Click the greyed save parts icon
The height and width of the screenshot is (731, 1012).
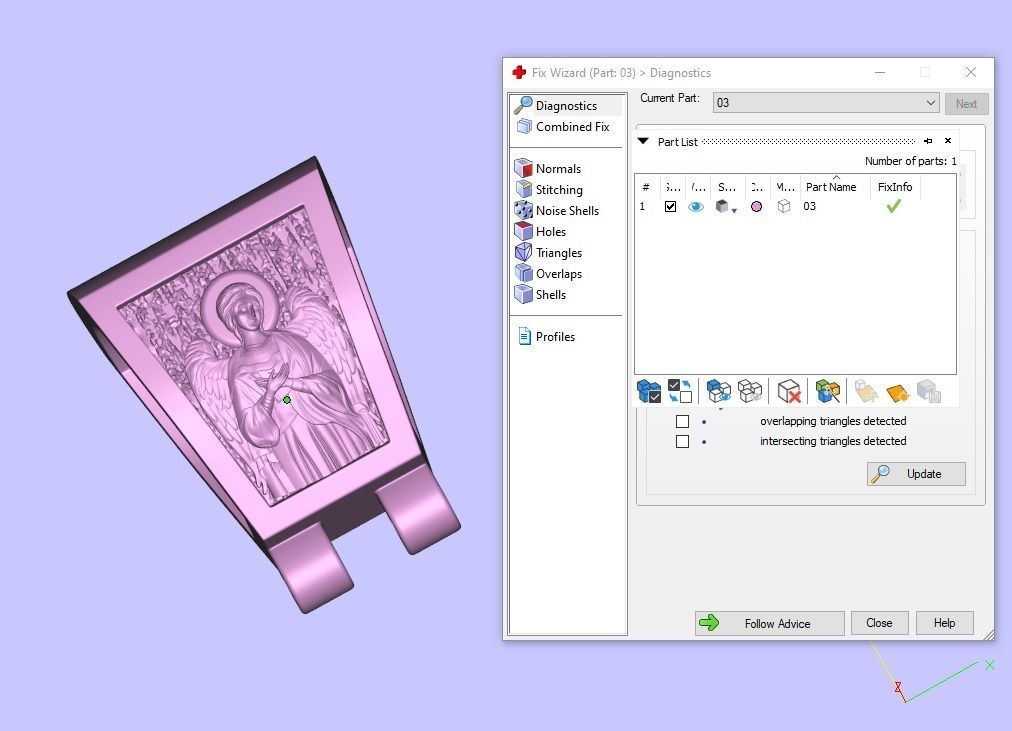pyautogui.click(x=929, y=391)
